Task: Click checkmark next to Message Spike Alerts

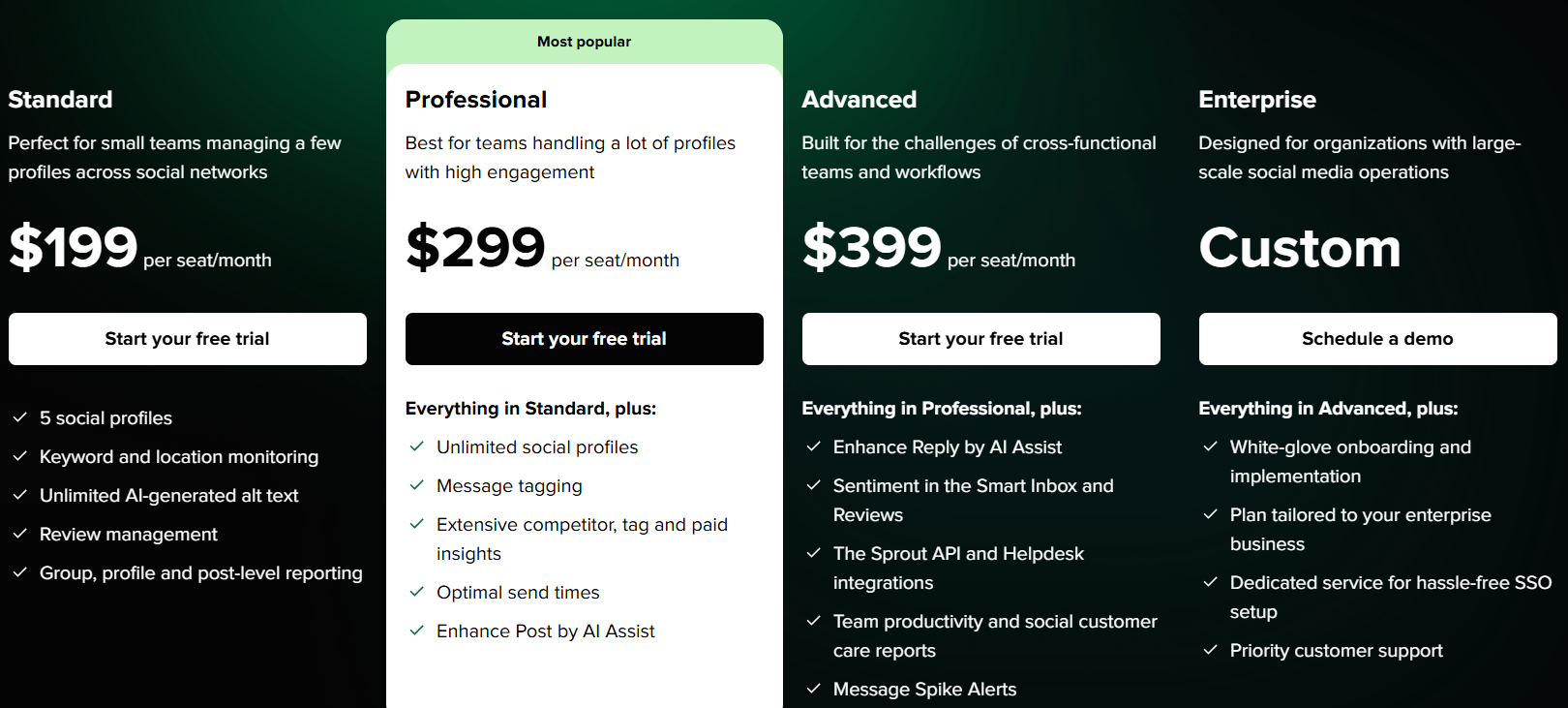Action: (x=814, y=689)
